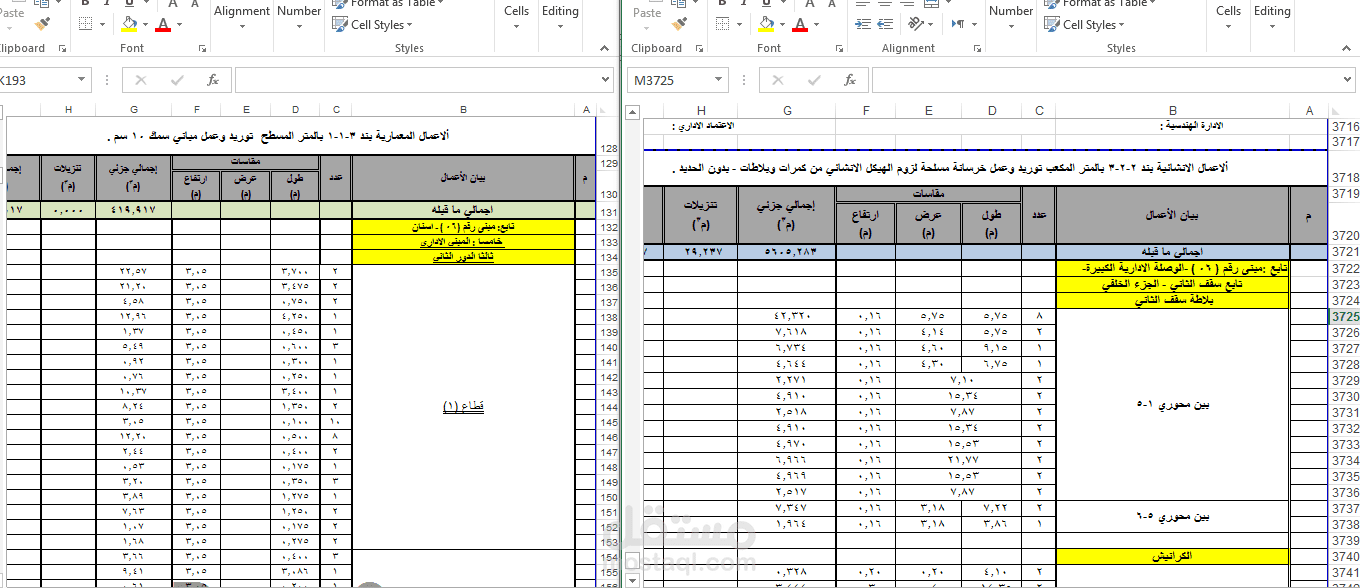Open fill color dropdown arrow in left window
The height and width of the screenshot is (588, 1360).
(x=145, y=23)
